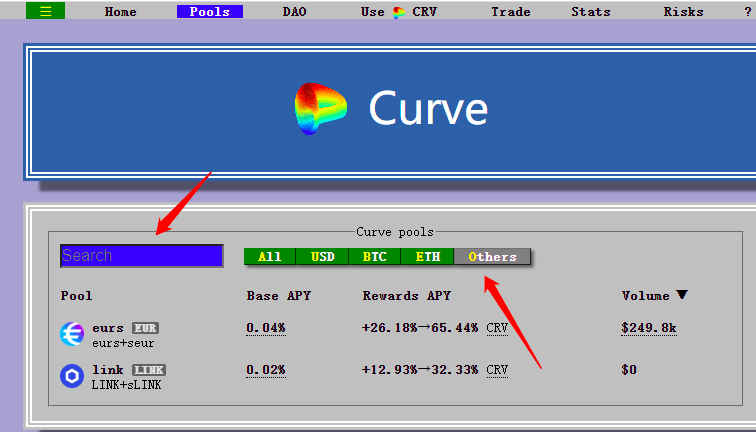Click CRV rewards label in link row

point(497,370)
